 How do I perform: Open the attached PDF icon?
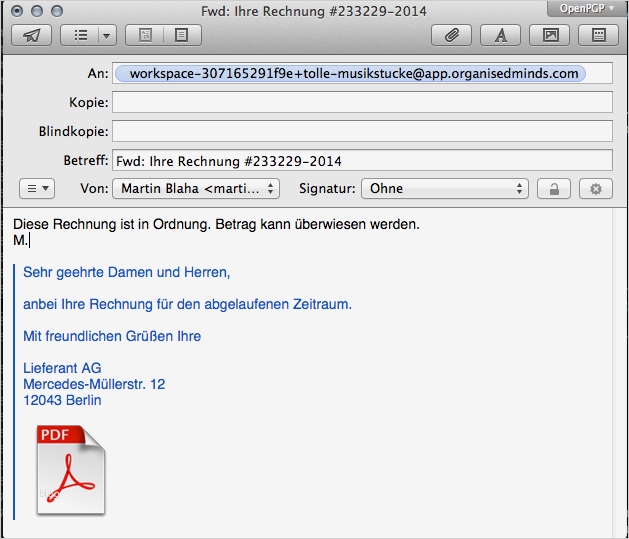coord(71,470)
